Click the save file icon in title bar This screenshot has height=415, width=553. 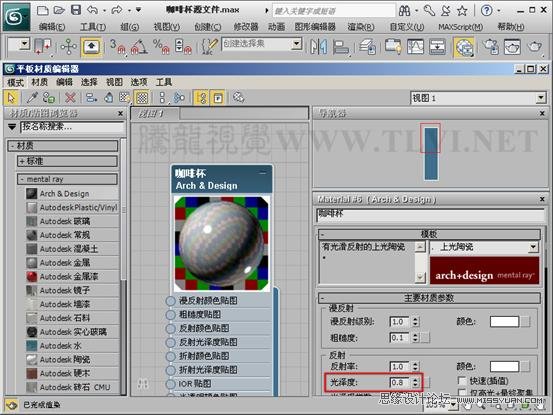(x=76, y=10)
